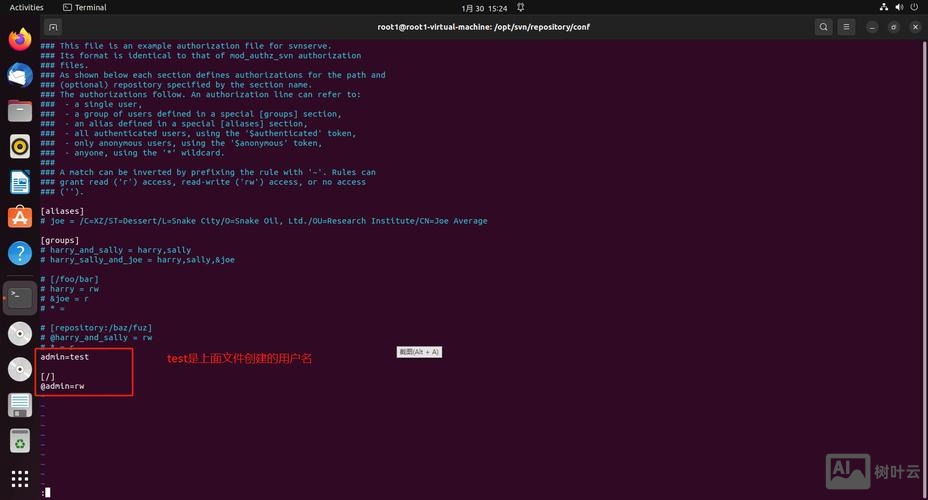
Task: Show Applications grid button
Action: click(x=20, y=478)
